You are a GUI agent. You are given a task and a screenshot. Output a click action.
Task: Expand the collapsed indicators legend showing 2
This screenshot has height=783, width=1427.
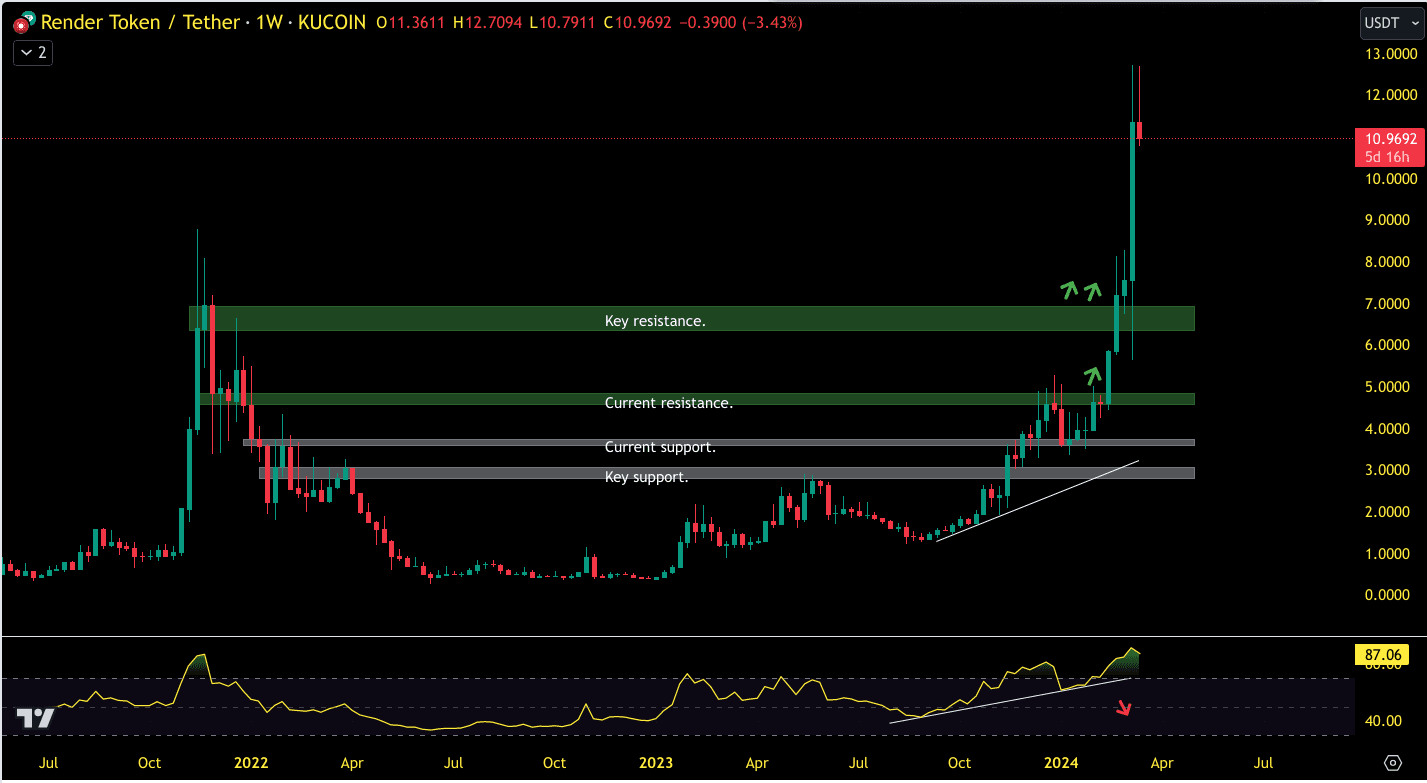coord(33,53)
